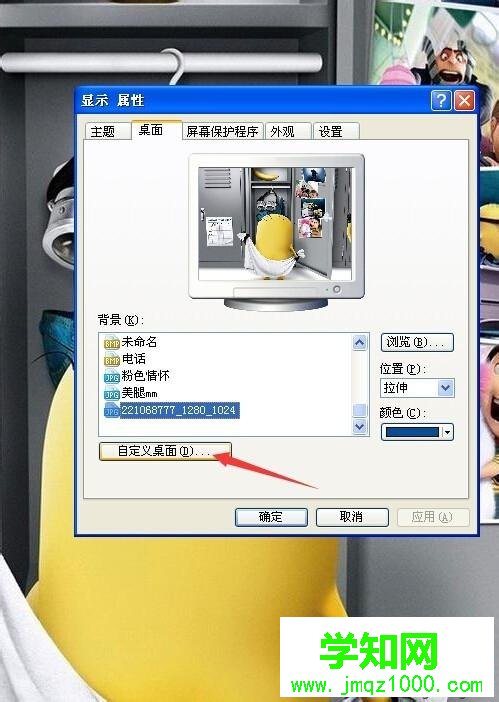Click the BMP icon beside 未命名
The width and height of the screenshot is (499, 702).
(111, 342)
